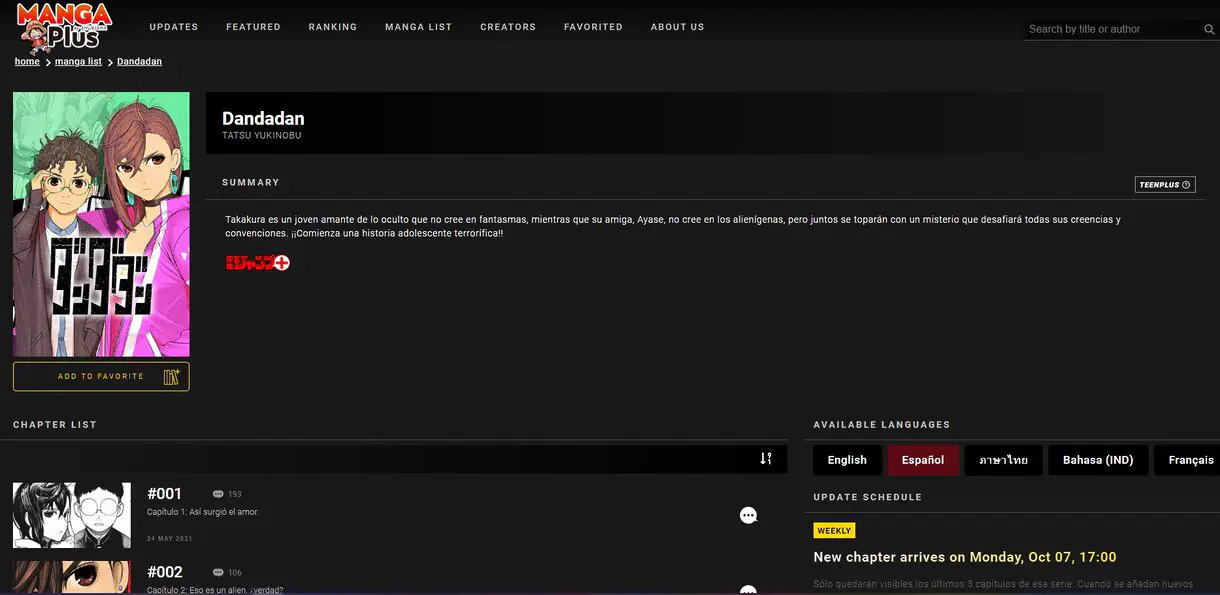Screen dimensions: 1220x595
Task: Follow the home breadcrumb link
Action: click(x=27, y=62)
